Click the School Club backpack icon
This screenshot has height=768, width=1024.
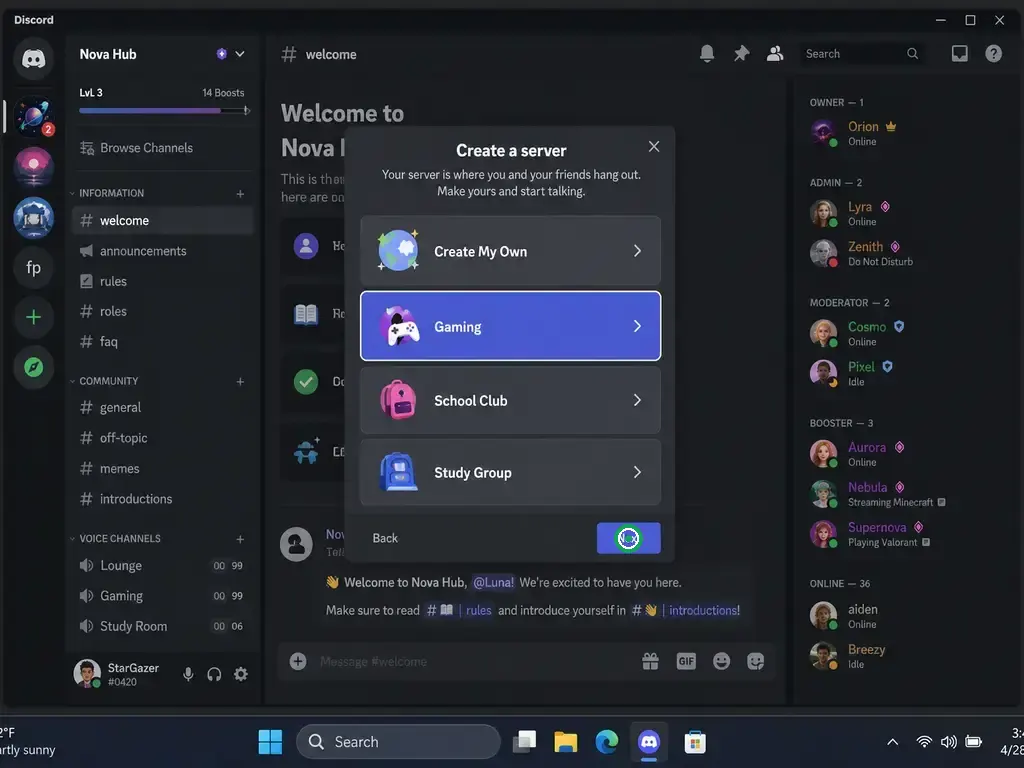click(x=398, y=400)
